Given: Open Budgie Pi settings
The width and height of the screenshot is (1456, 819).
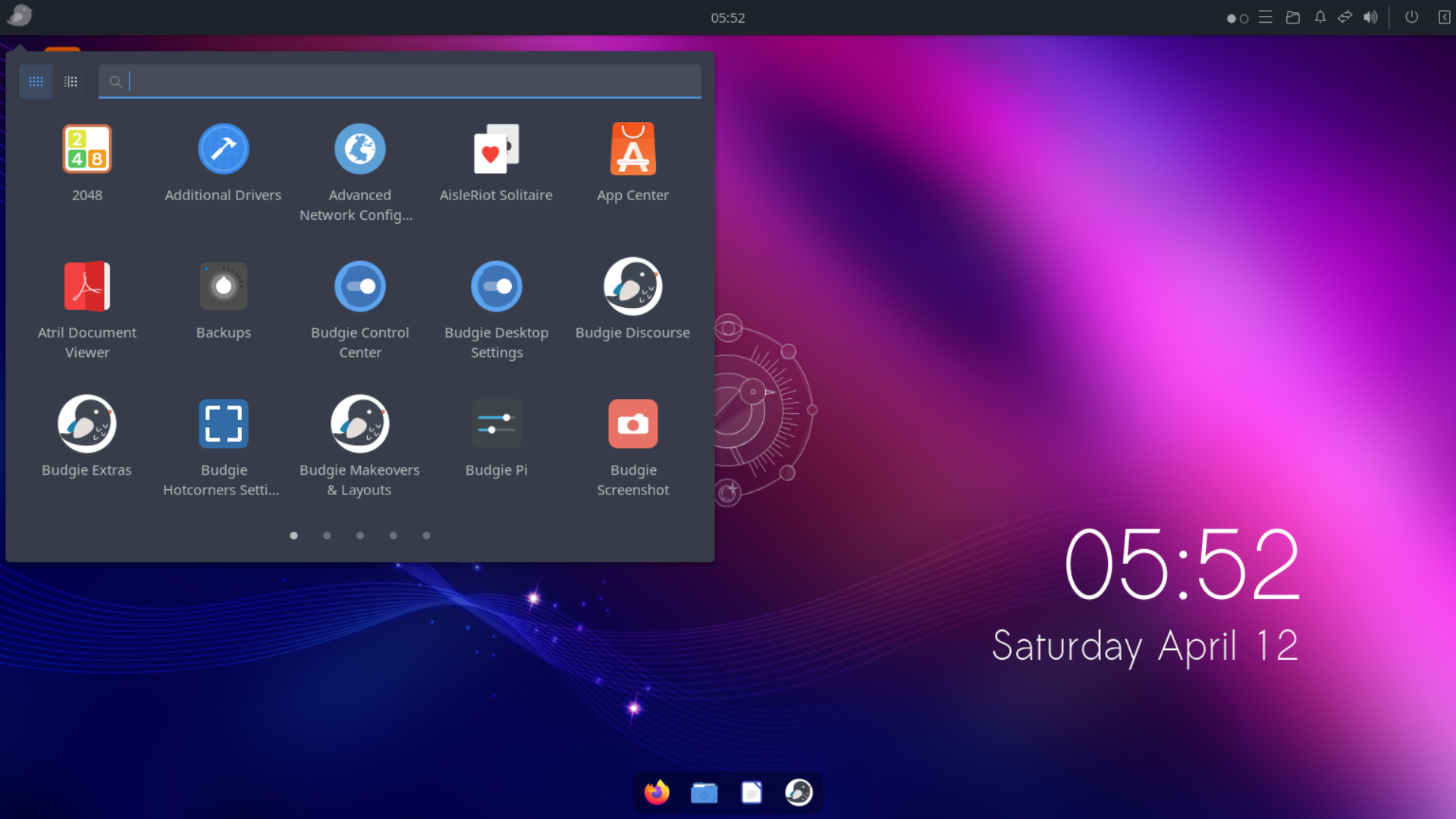Looking at the screenshot, I should point(496,424).
